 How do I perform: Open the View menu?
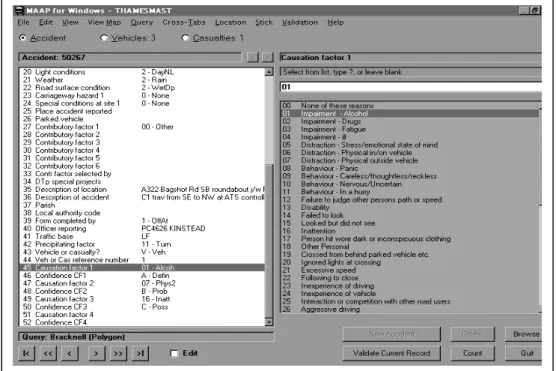coord(70,22)
